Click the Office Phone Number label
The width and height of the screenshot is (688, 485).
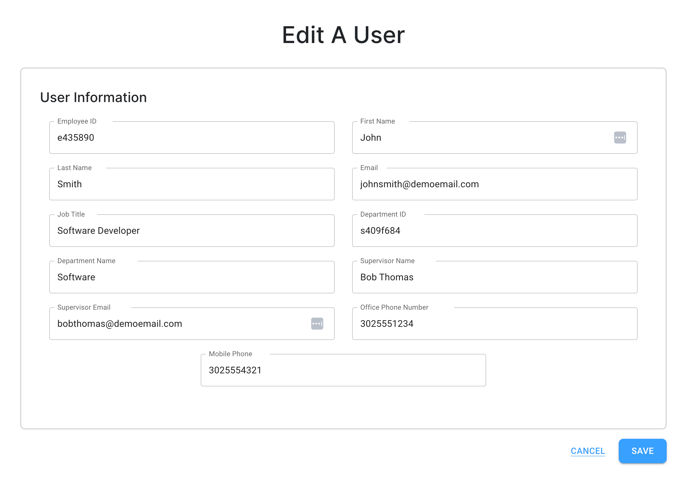pos(394,307)
